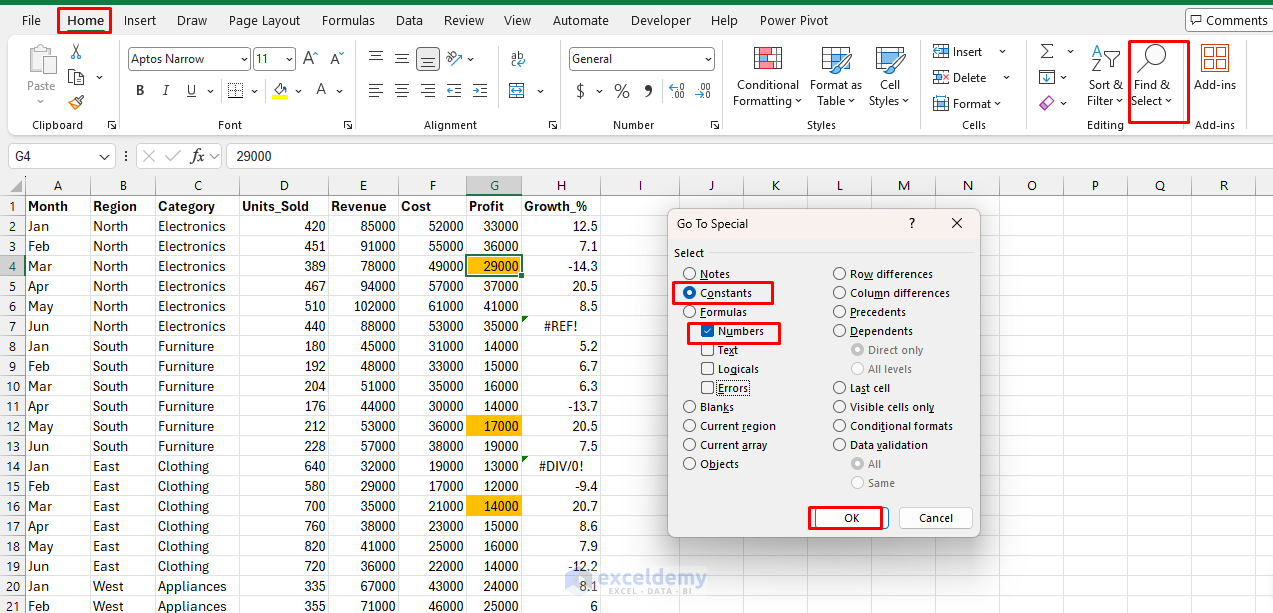This screenshot has height=613, width=1273.
Task: Click the Paste clipboard icon
Action: click(42, 60)
